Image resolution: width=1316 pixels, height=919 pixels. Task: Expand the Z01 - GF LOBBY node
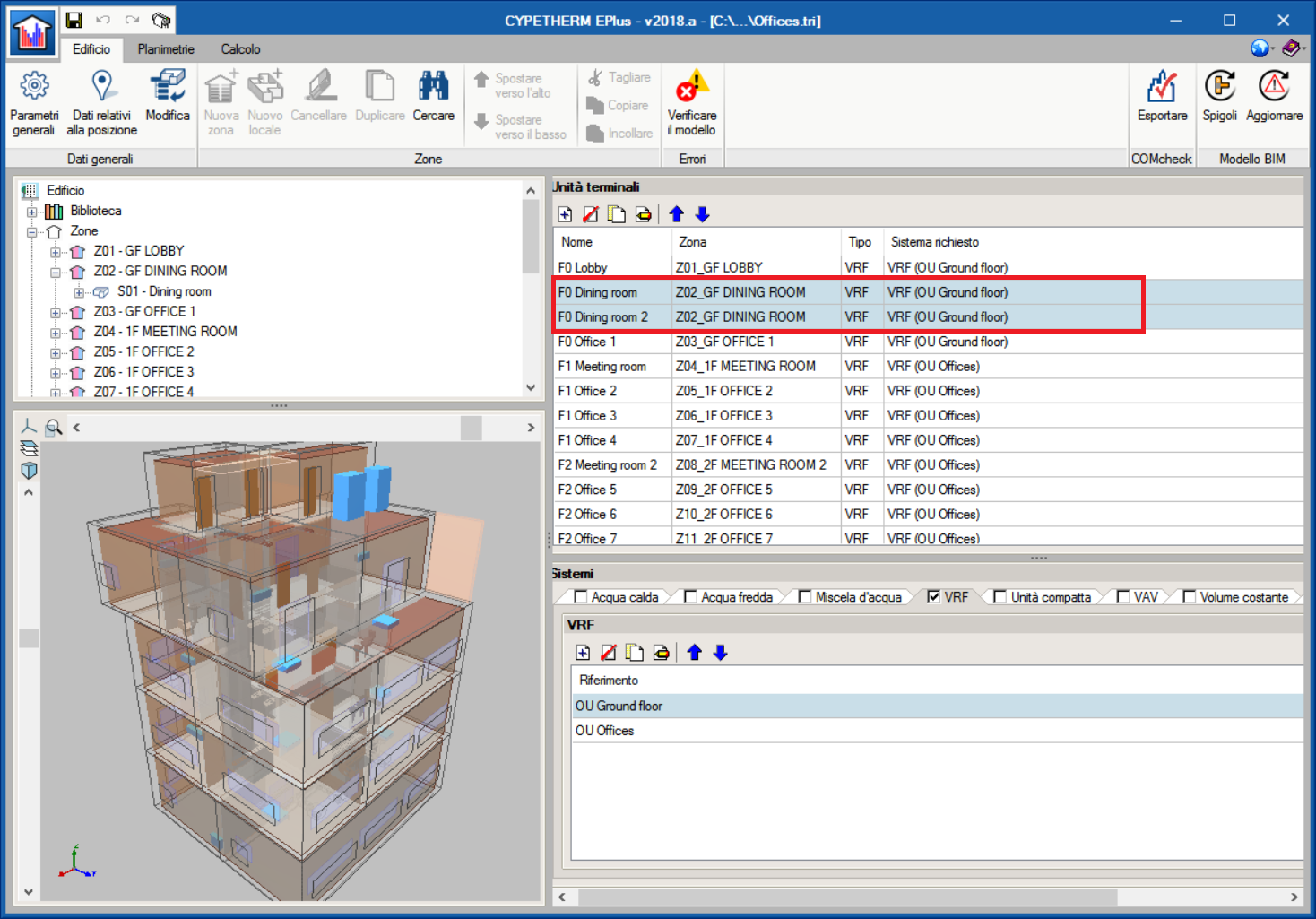coord(56,252)
